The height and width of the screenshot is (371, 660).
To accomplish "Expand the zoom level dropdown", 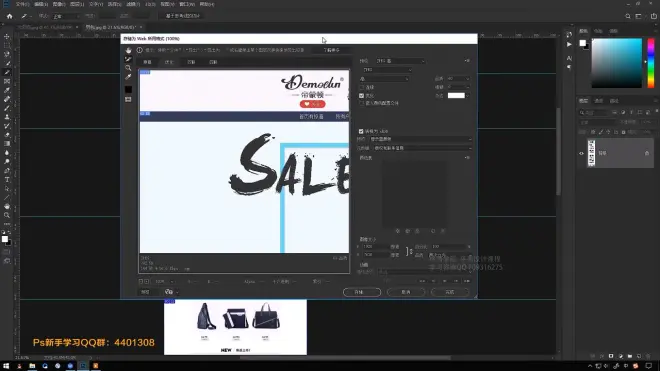I will pyautogui.click(x=164, y=281).
